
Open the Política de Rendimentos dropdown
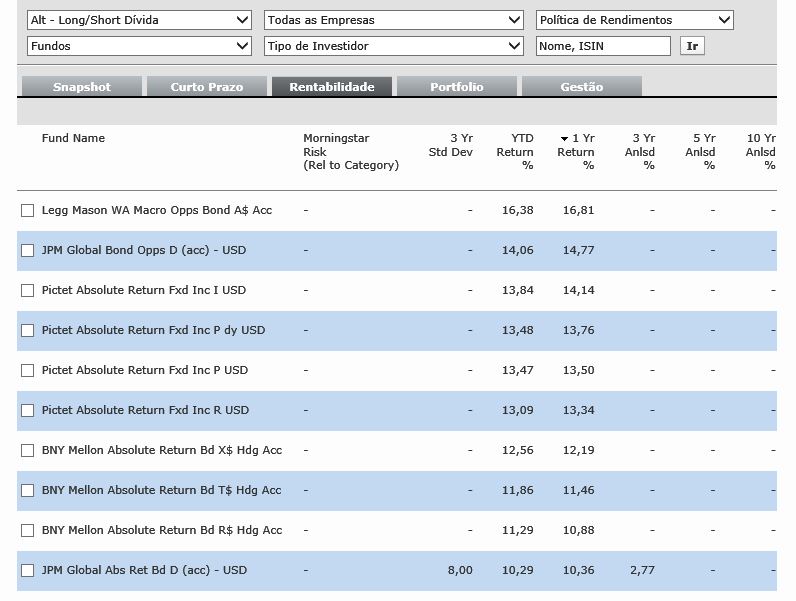point(635,20)
